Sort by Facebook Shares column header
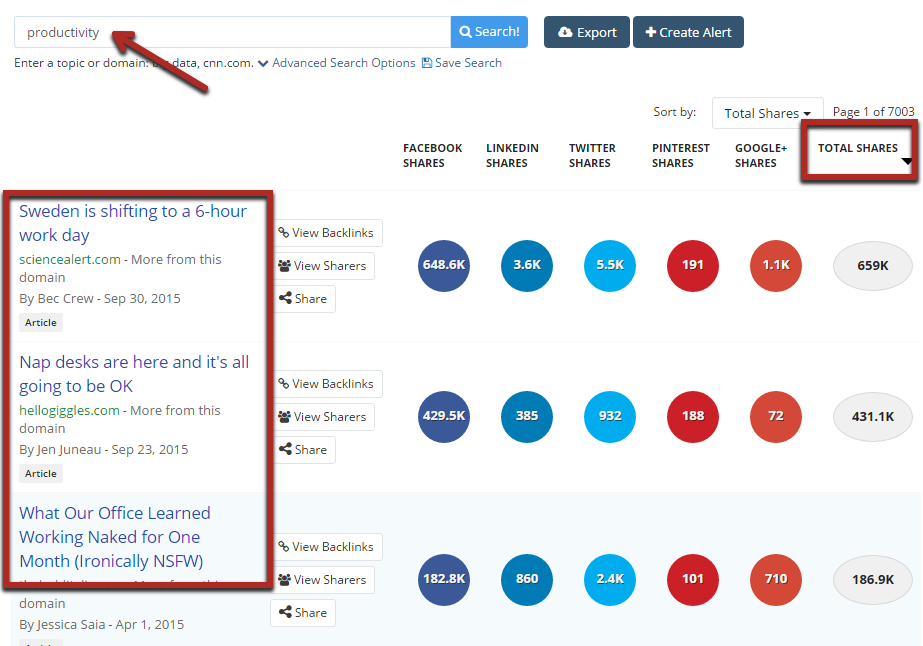This screenshot has height=646, width=923. tap(432, 155)
